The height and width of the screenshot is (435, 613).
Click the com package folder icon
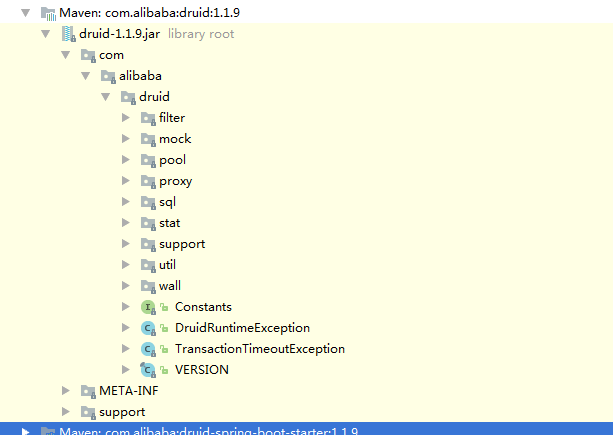[x=88, y=56]
